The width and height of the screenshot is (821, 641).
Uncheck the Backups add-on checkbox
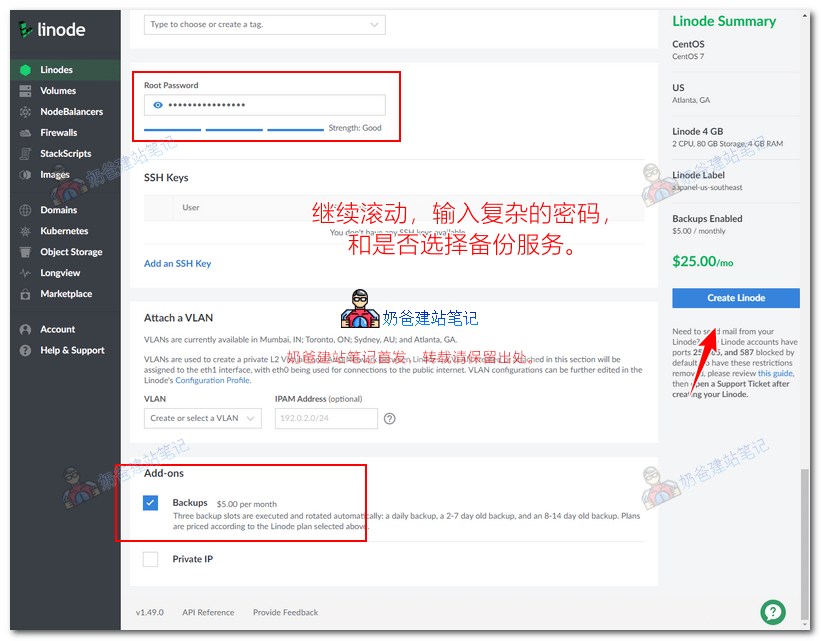click(x=150, y=503)
